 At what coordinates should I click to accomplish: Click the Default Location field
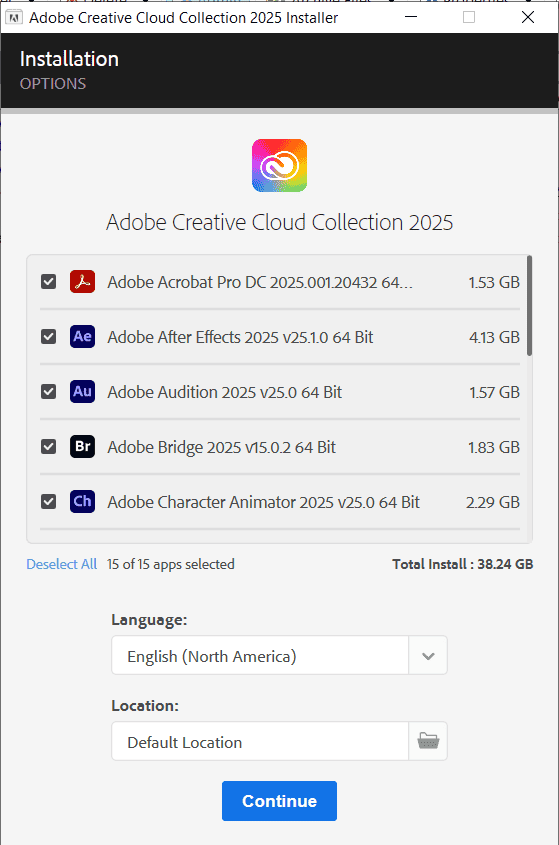[x=260, y=742]
